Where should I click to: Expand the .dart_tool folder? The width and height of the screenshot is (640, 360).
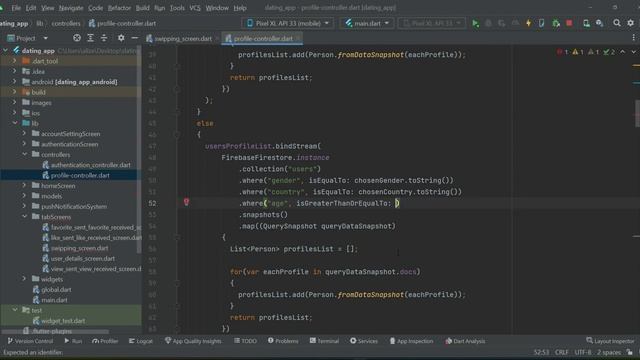[x=15, y=60]
